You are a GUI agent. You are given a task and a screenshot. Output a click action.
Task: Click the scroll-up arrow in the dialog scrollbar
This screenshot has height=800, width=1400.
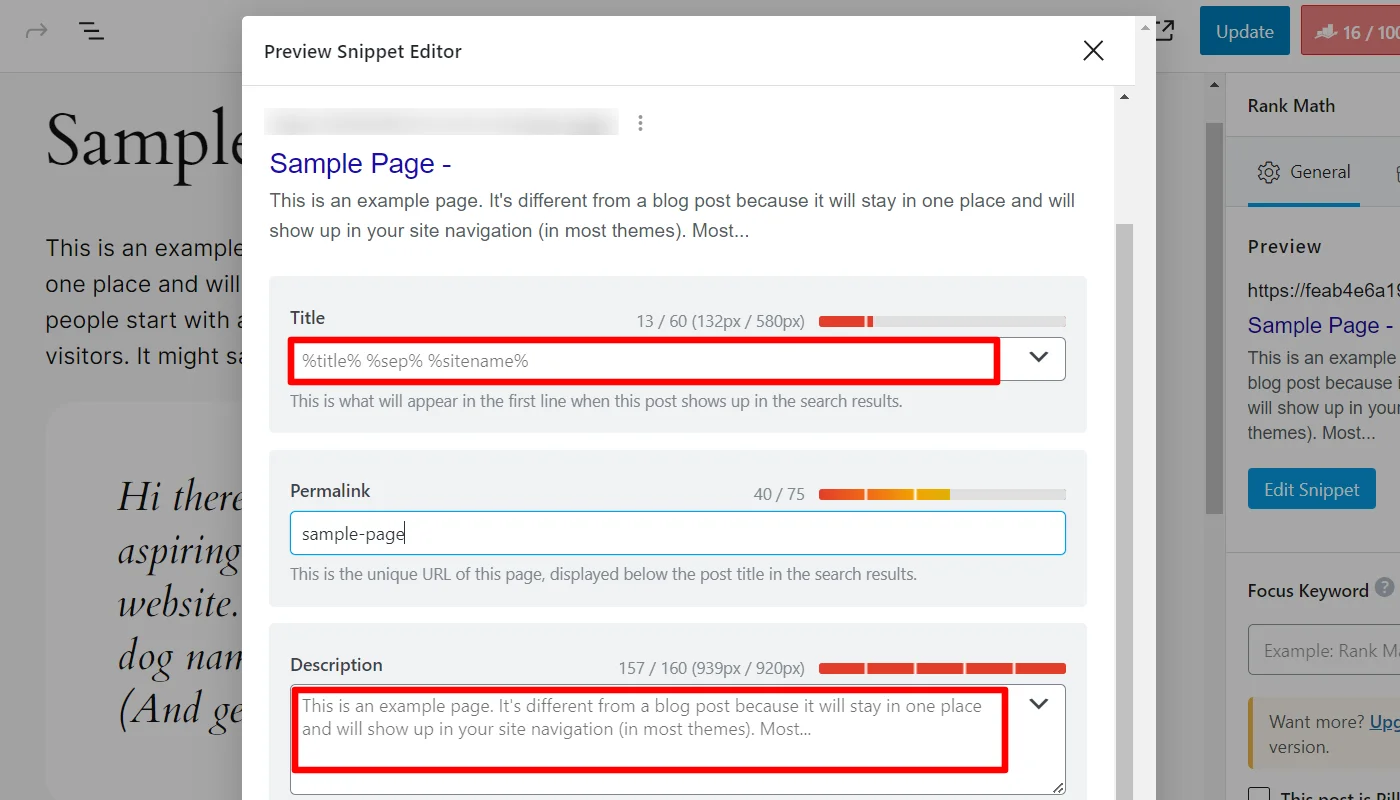pos(1124,97)
